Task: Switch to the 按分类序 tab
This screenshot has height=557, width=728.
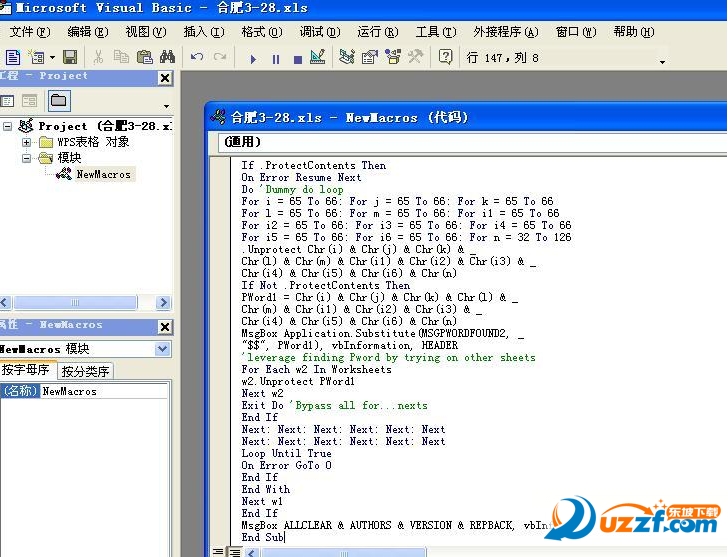Action: tap(85, 371)
